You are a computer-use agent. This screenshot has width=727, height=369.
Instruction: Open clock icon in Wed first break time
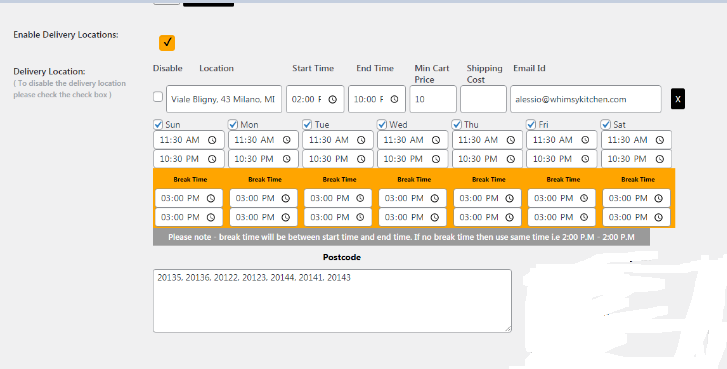coord(435,198)
